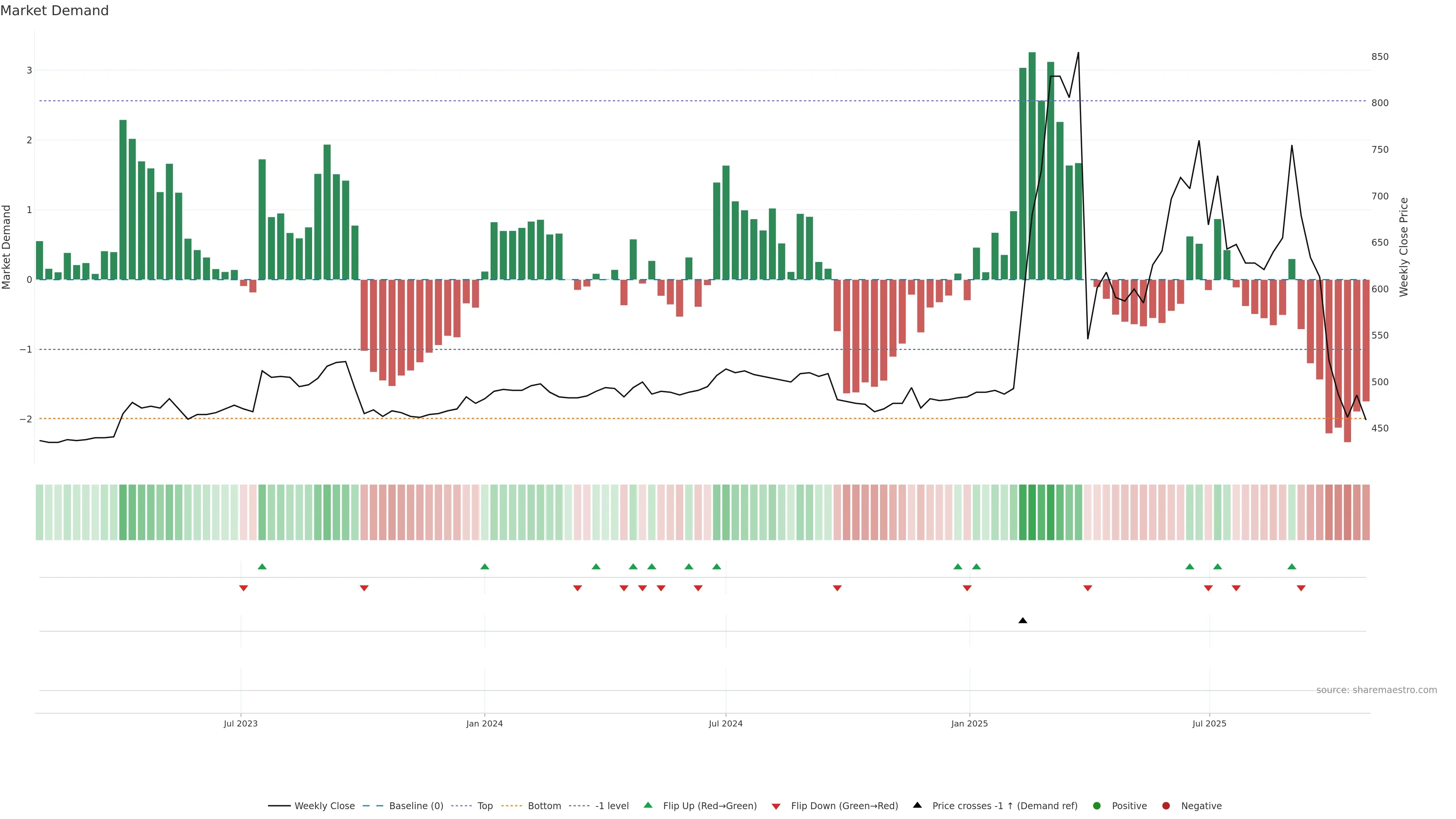Click the Market Demand chart title
Screen dimensions: 1456x819
pyautogui.click(x=54, y=11)
